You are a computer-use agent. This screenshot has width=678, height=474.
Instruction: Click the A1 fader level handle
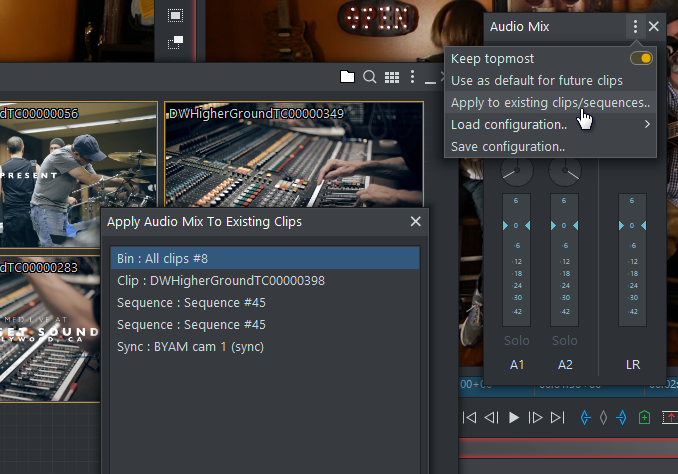516,225
